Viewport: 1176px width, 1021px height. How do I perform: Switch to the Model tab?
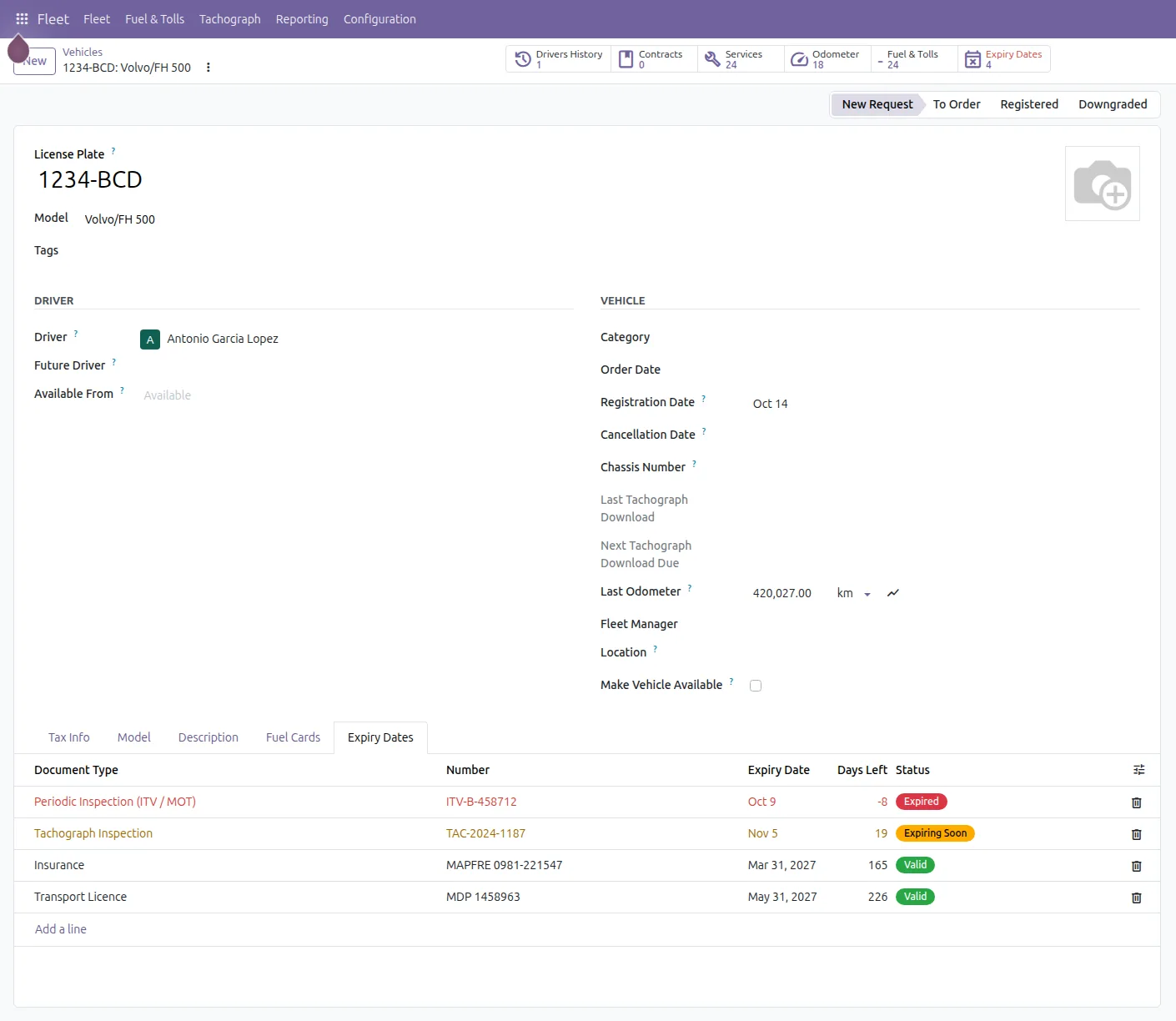[x=134, y=737]
